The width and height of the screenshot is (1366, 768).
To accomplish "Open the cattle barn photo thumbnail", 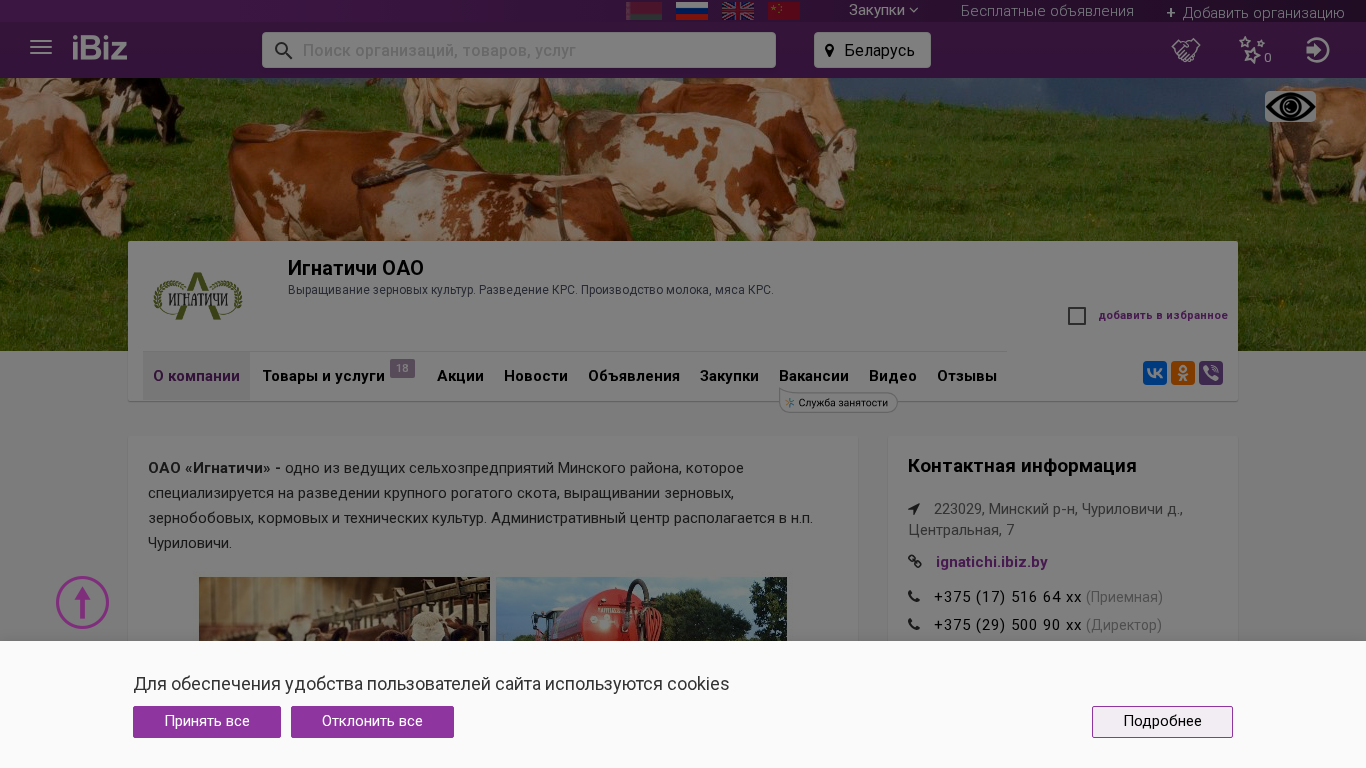I will [x=344, y=609].
